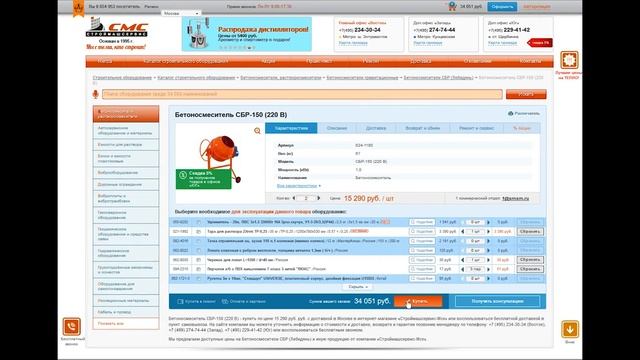Open the shopping cart icon in top bar
Screen dimensions: 640x360
(452, 7)
